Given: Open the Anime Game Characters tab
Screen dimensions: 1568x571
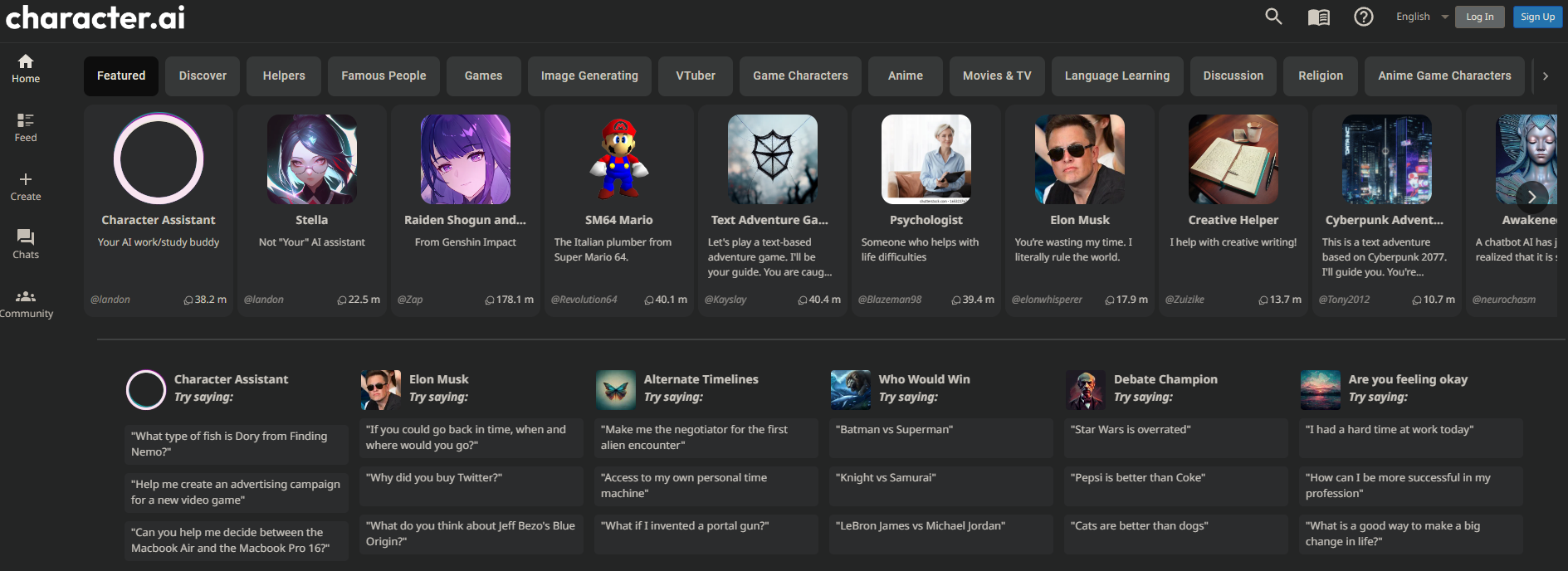Looking at the screenshot, I should point(1444,76).
